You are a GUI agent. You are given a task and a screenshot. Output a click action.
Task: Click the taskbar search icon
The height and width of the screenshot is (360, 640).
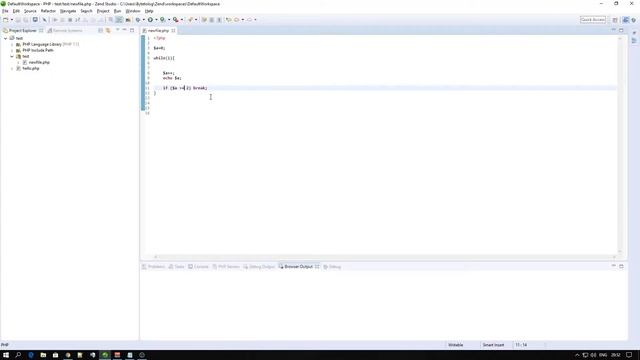click(x=18, y=355)
